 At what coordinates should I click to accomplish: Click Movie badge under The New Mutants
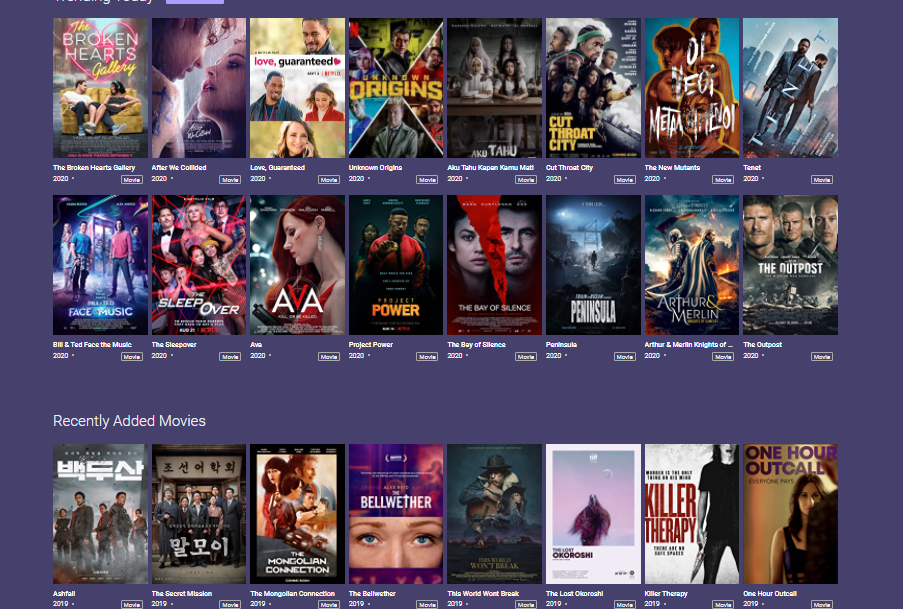click(x=723, y=180)
